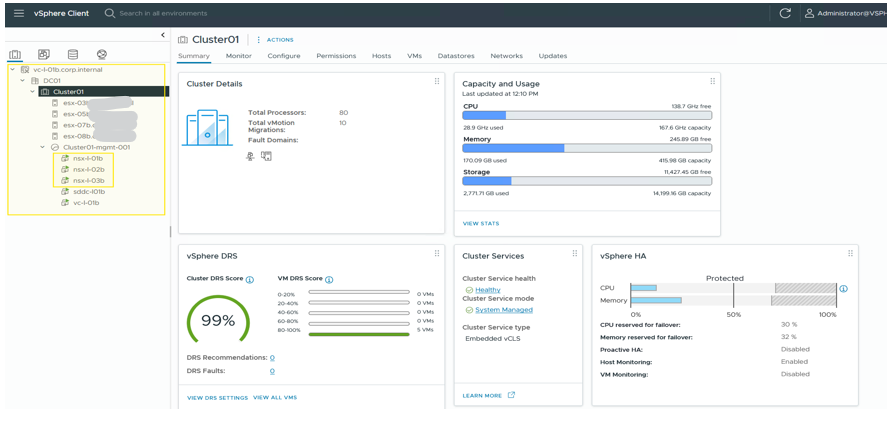Viewport: 894px width, 421px height.
Task: Collapse the DC01 datacenter node
Action: (23, 80)
